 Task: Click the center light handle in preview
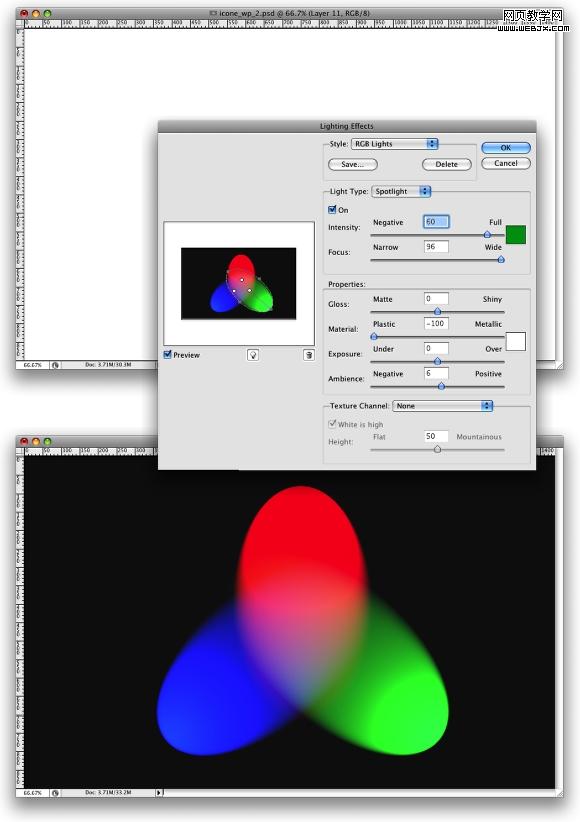point(242,280)
